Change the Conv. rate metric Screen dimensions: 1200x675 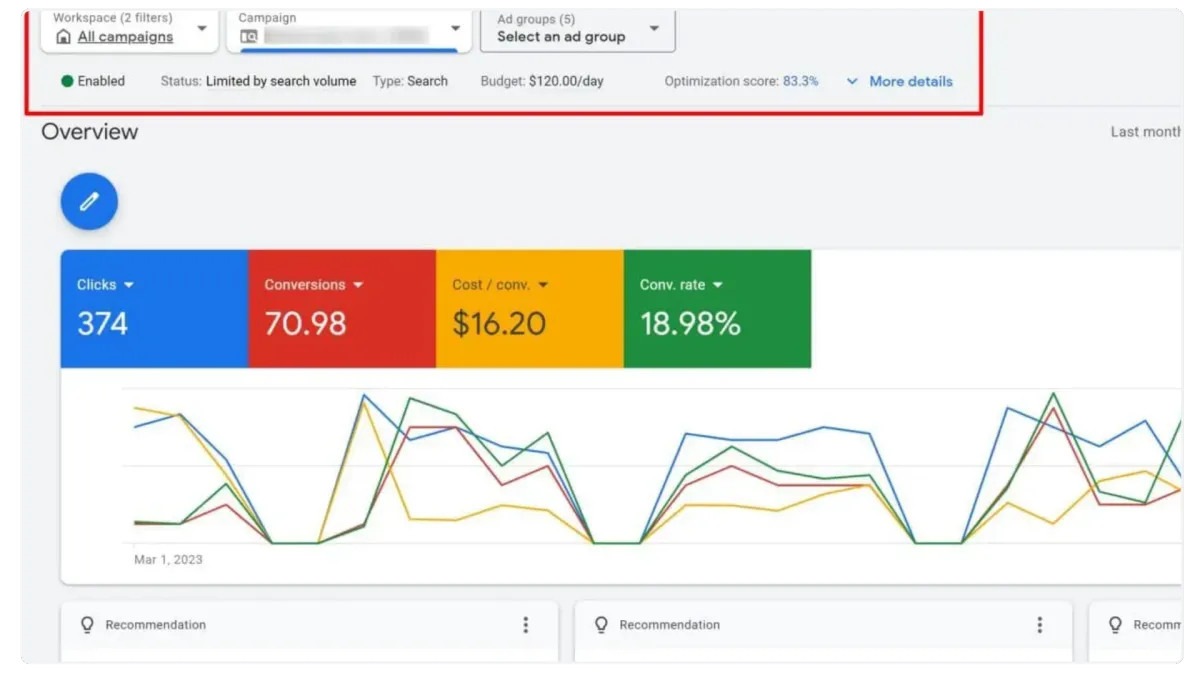pos(717,285)
